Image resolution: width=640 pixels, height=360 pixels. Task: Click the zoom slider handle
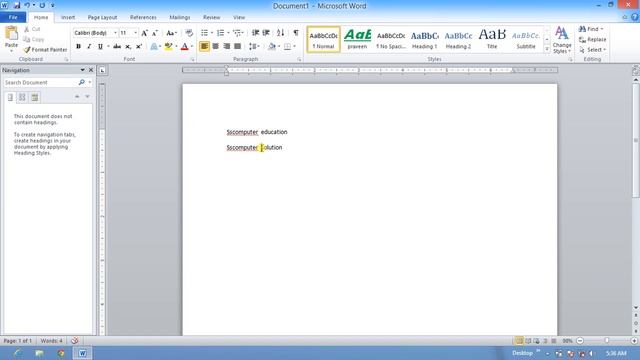click(x=607, y=340)
